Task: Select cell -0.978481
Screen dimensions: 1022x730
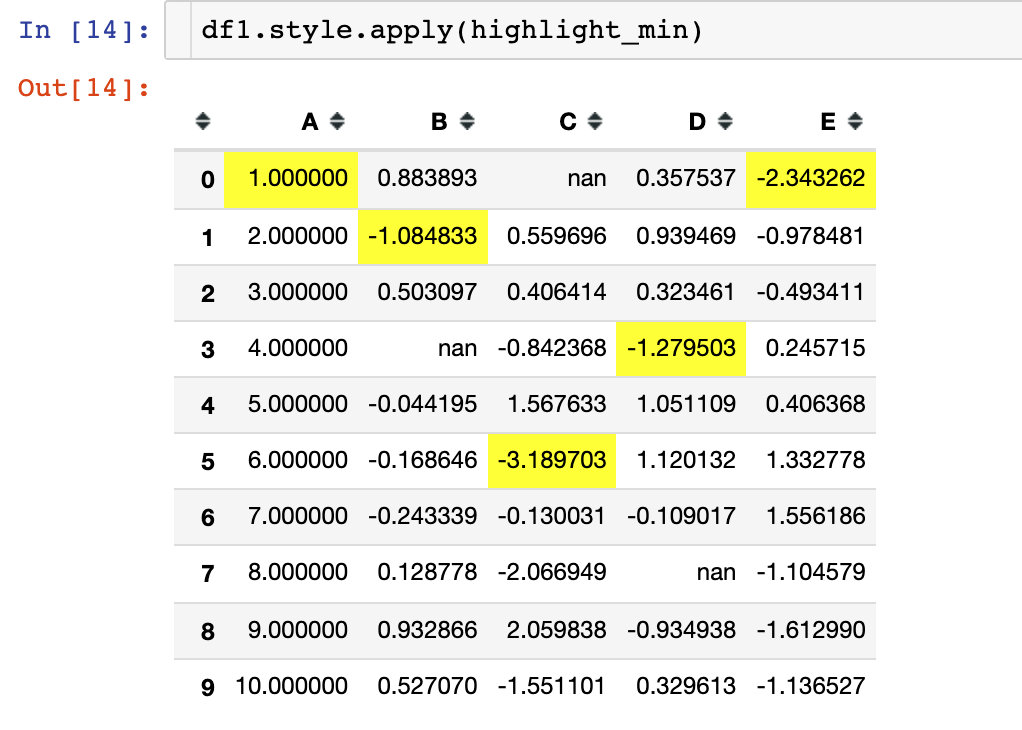Action: pos(810,237)
